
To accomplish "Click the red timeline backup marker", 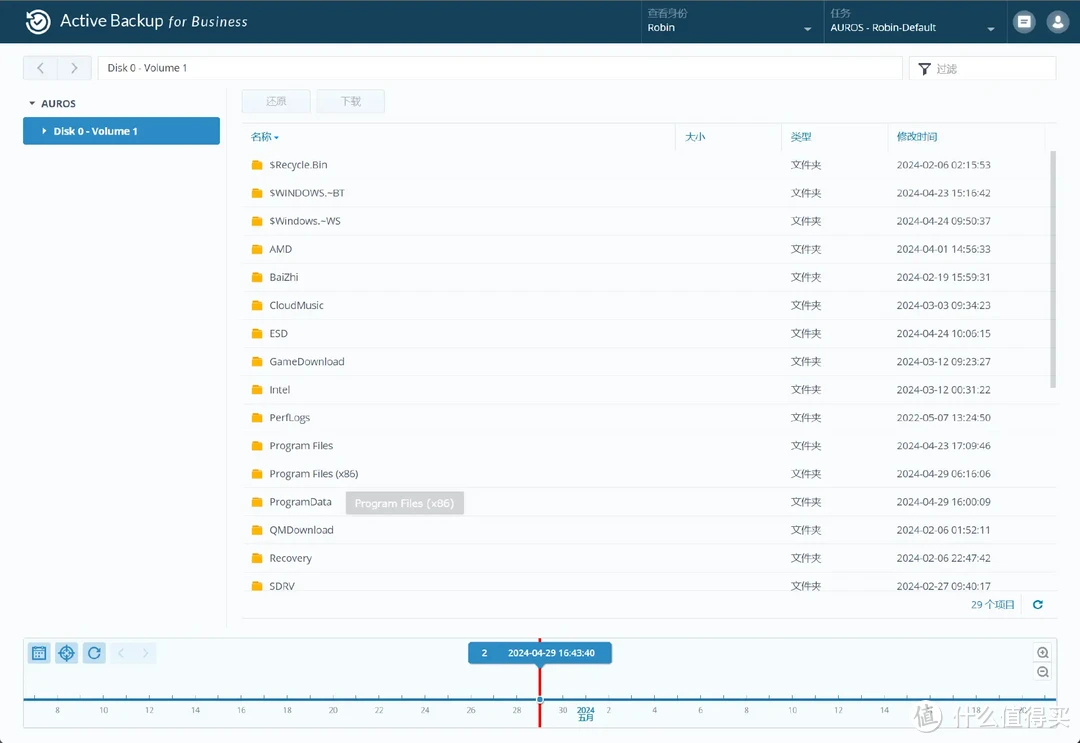I will pyautogui.click(x=540, y=699).
